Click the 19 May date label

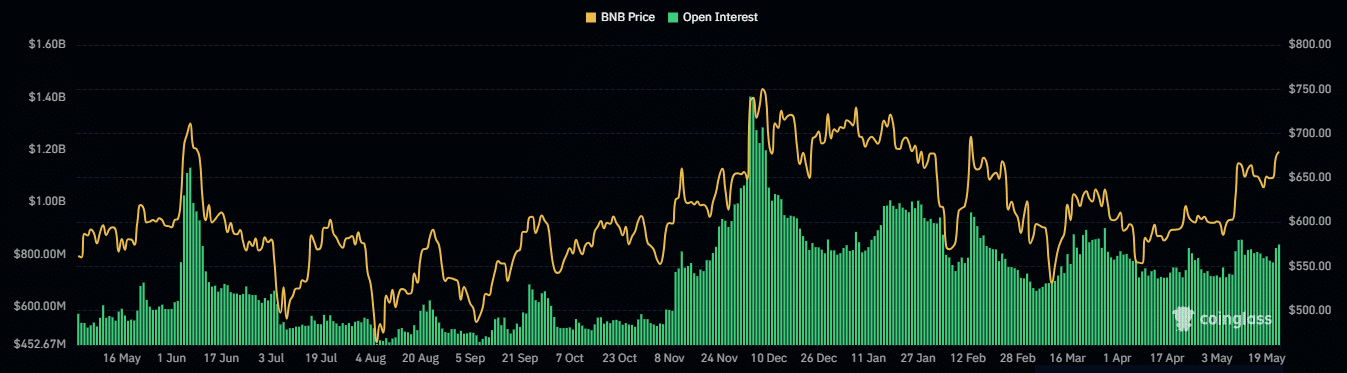click(1266, 357)
